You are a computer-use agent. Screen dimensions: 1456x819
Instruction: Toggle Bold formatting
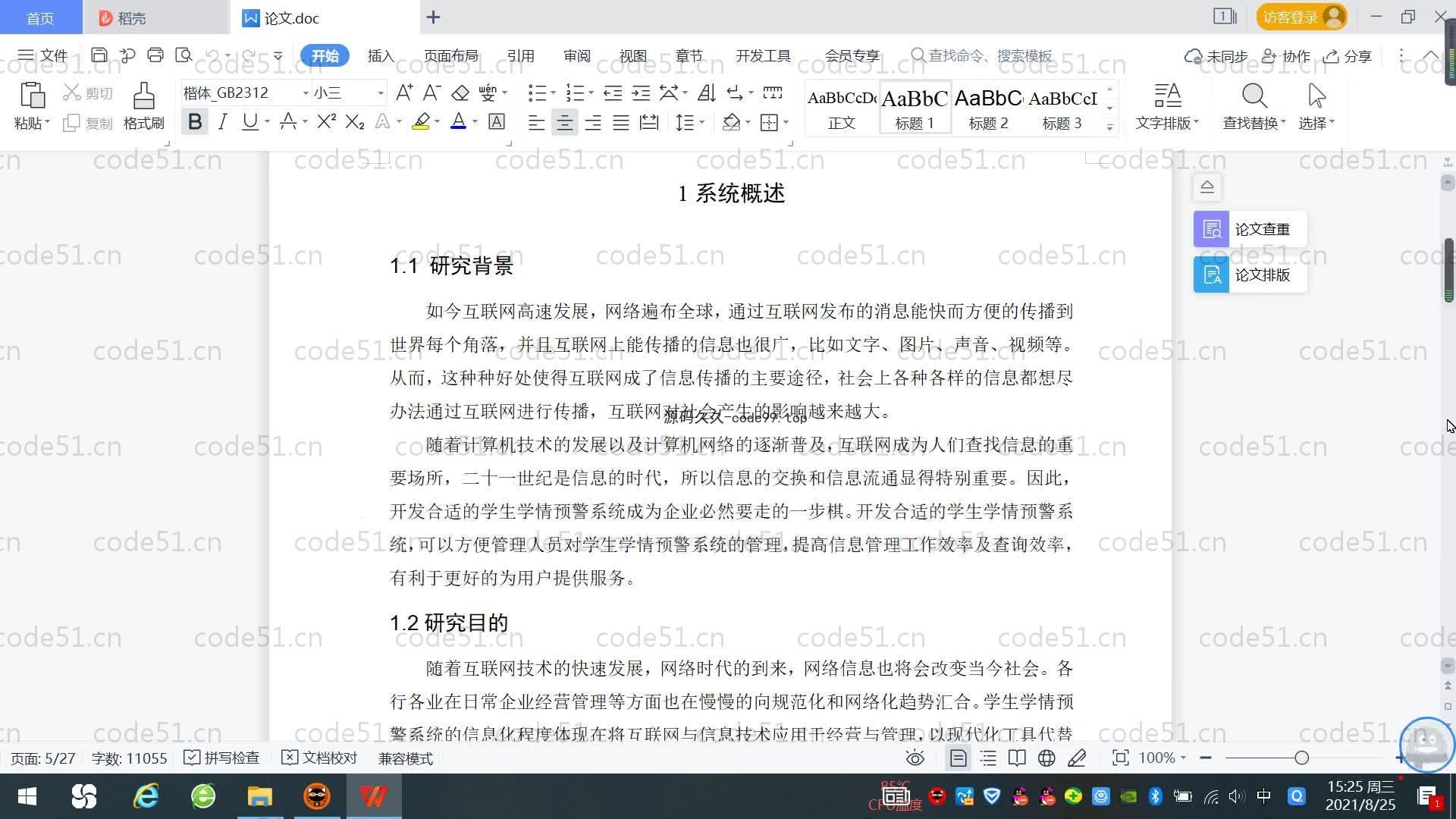click(195, 121)
